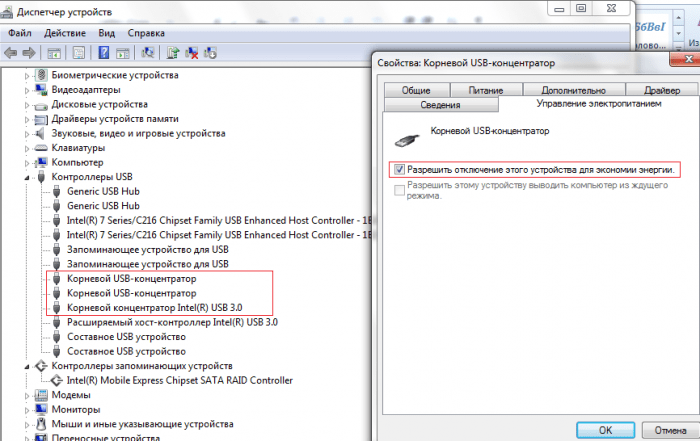Screen dimensions: 700x441
Task: Click the Клавиатуры keyboard icon
Action: [x=42, y=147]
